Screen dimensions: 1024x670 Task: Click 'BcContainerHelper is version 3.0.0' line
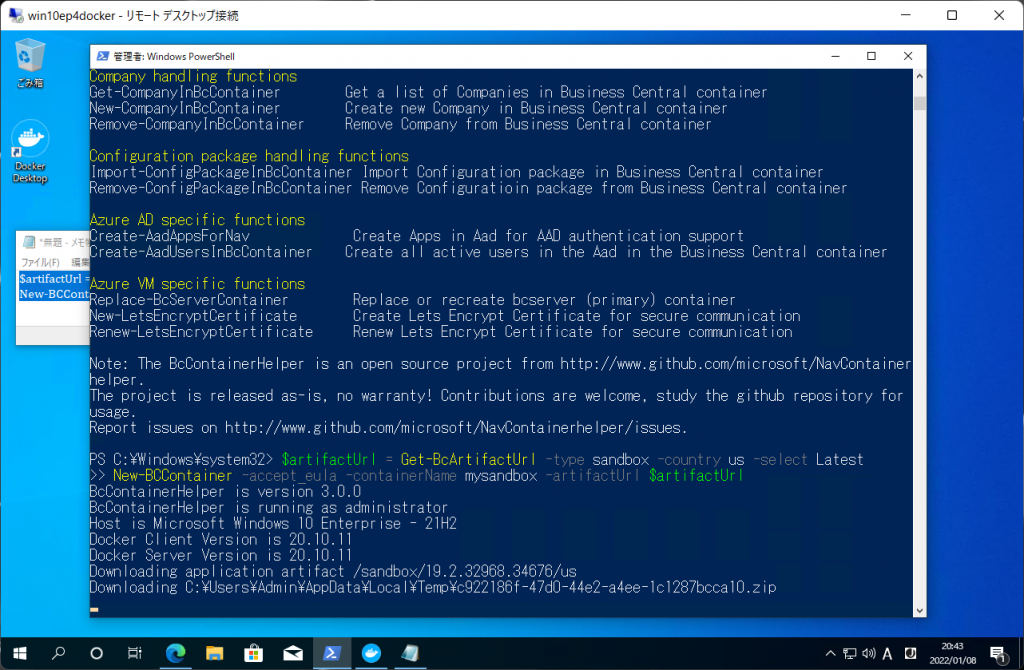coord(225,492)
